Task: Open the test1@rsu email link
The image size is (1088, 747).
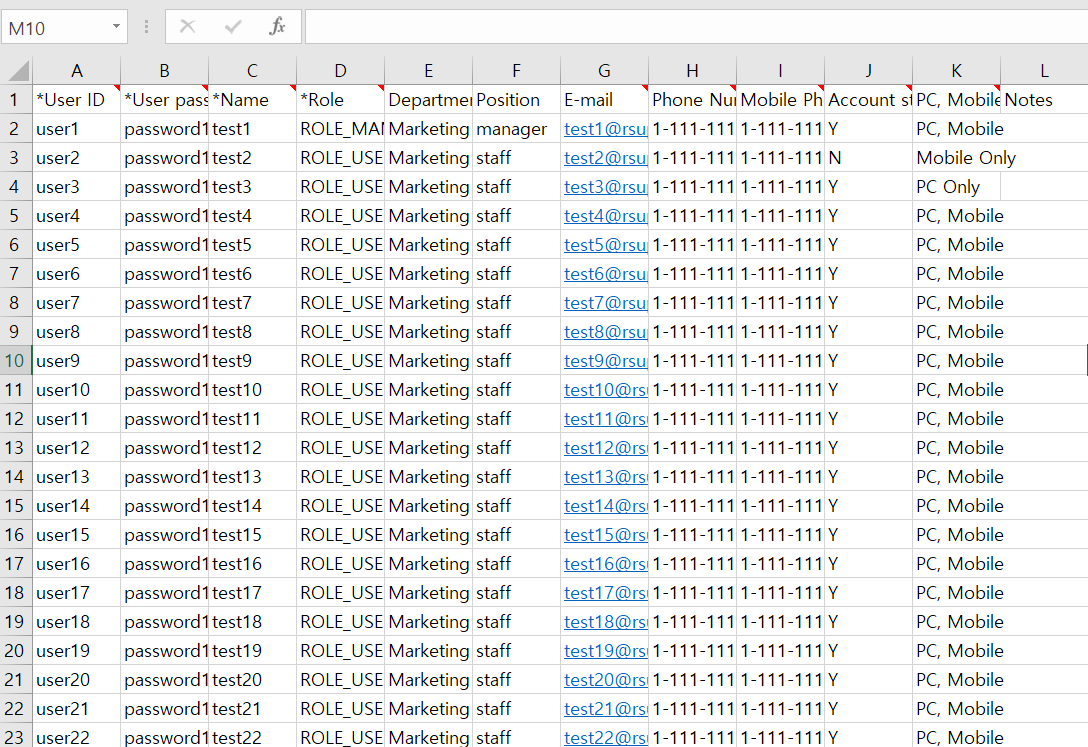Action: (x=605, y=129)
